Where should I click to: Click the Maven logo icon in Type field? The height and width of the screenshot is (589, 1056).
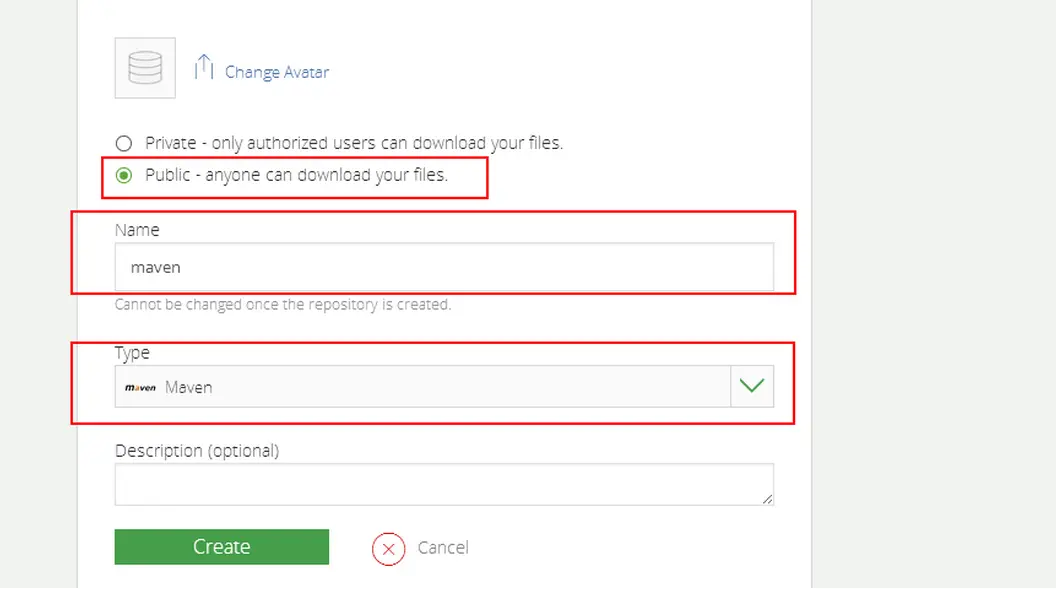[x=140, y=387]
